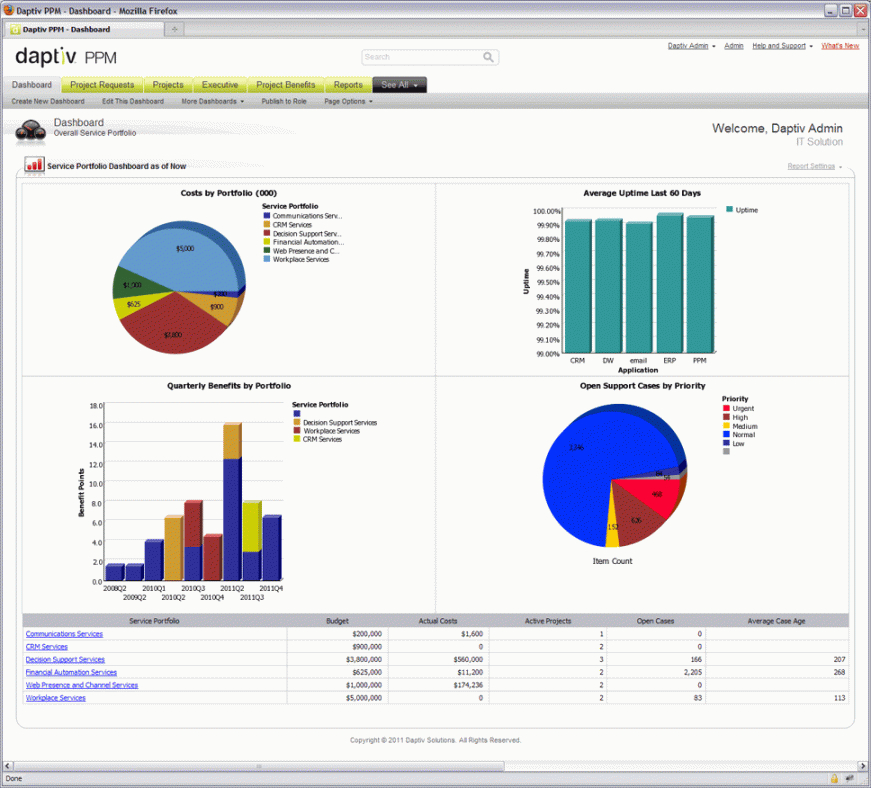Click the Dashboard gauges icon
871x788 pixels.
click(31, 130)
